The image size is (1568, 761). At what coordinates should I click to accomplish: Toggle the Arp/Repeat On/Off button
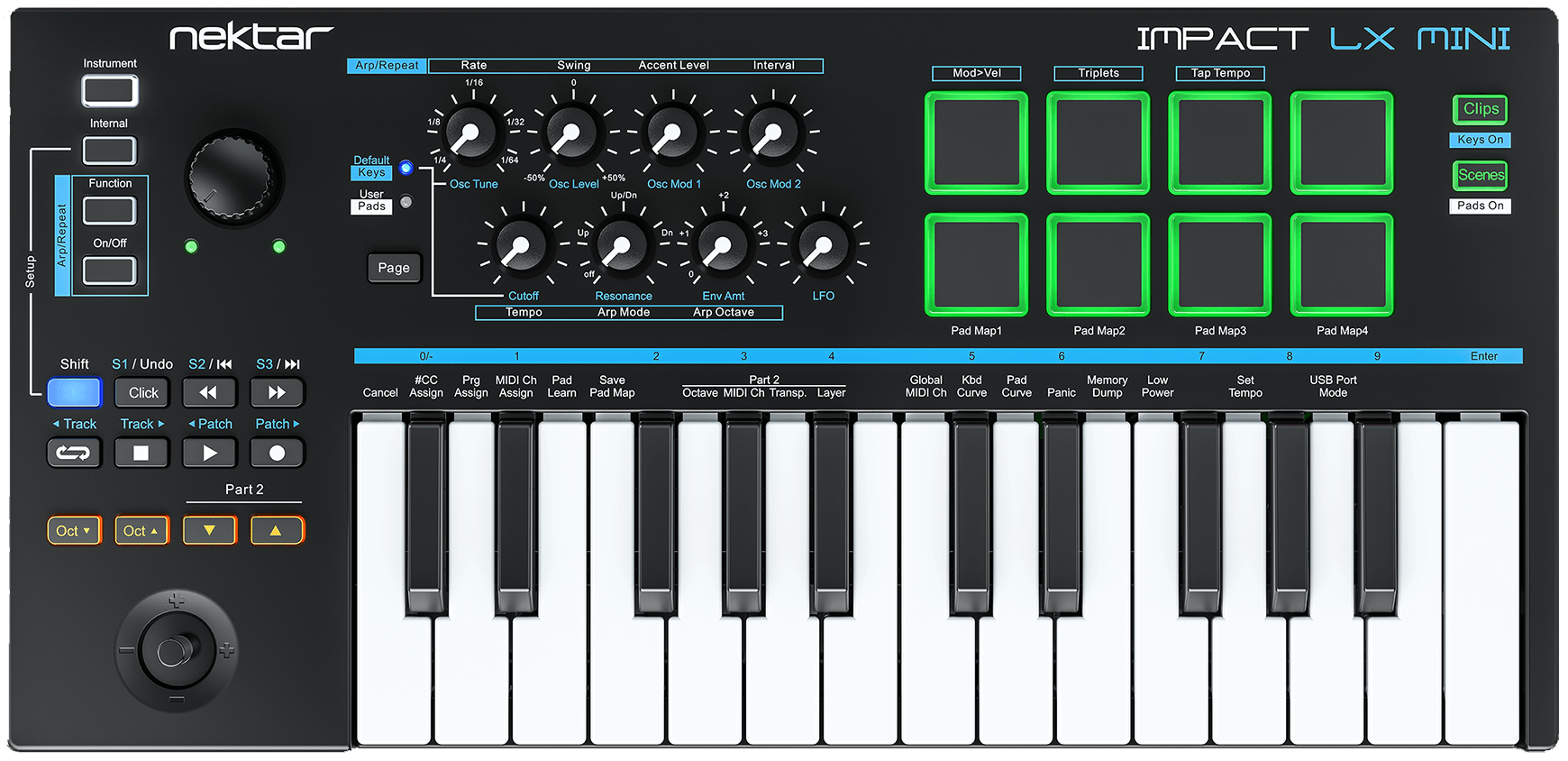click(x=109, y=270)
